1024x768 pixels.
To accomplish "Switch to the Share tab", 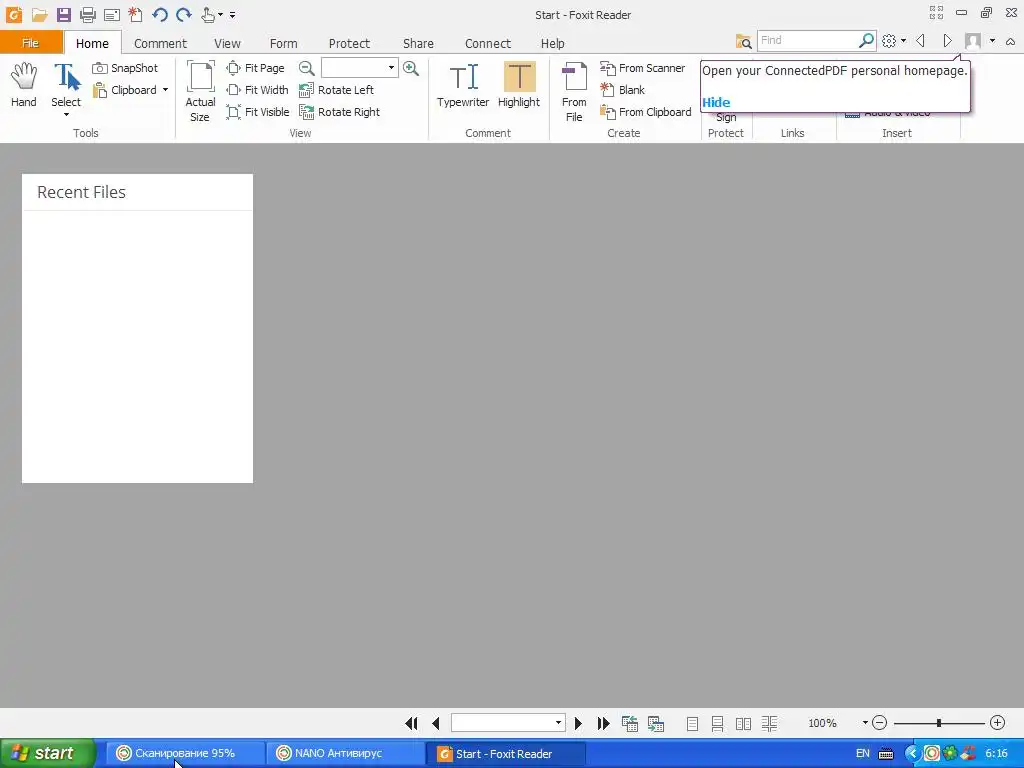I will [418, 44].
